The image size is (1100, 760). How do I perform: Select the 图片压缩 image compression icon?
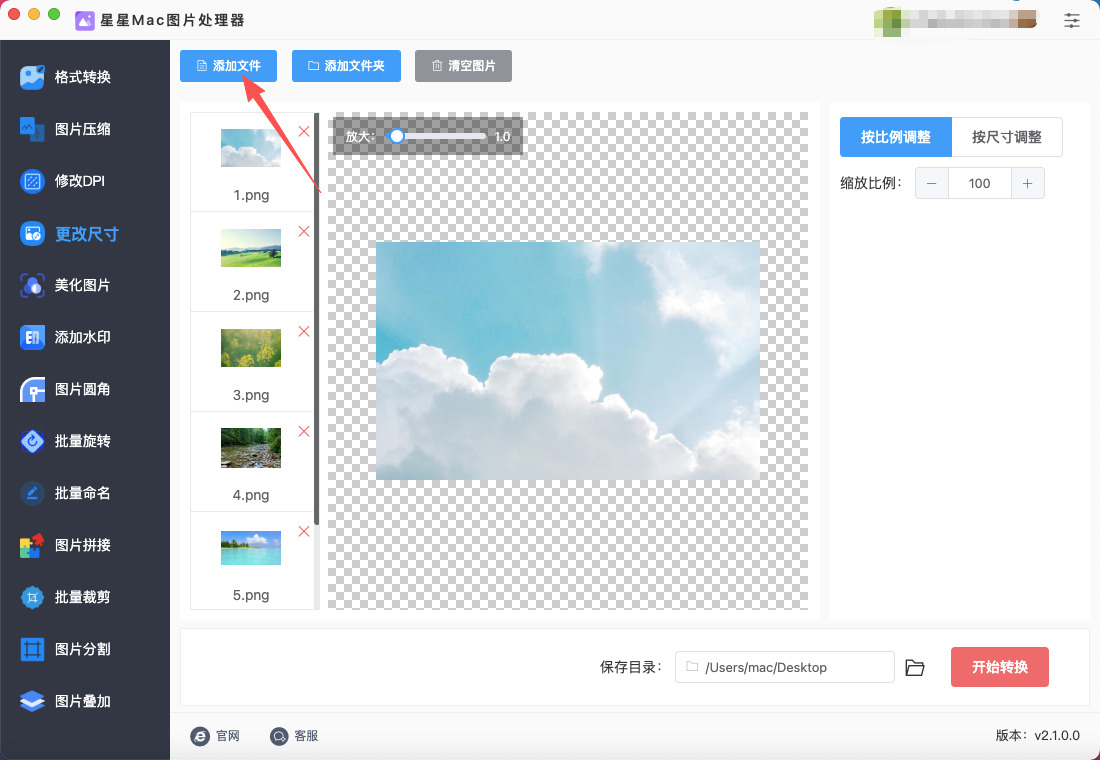click(x=32, y=129)
